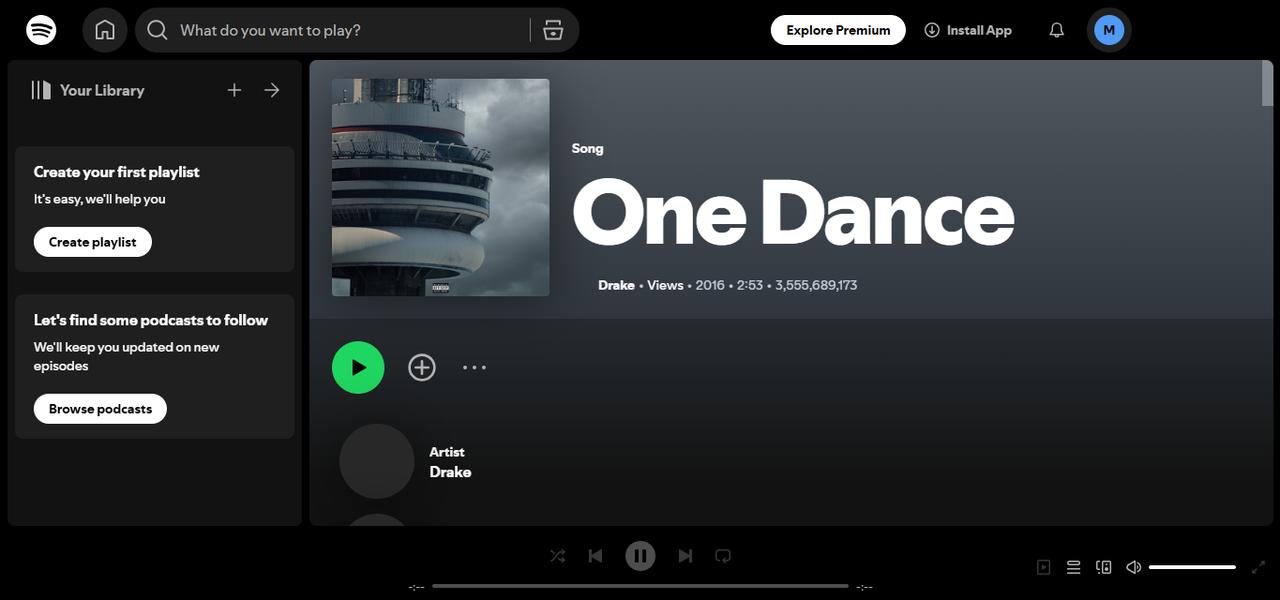Click the Spotify logo
Image resolution: width=1280 pixels, height=600 pixels.
pyautogui.click(x=40, y=29)
